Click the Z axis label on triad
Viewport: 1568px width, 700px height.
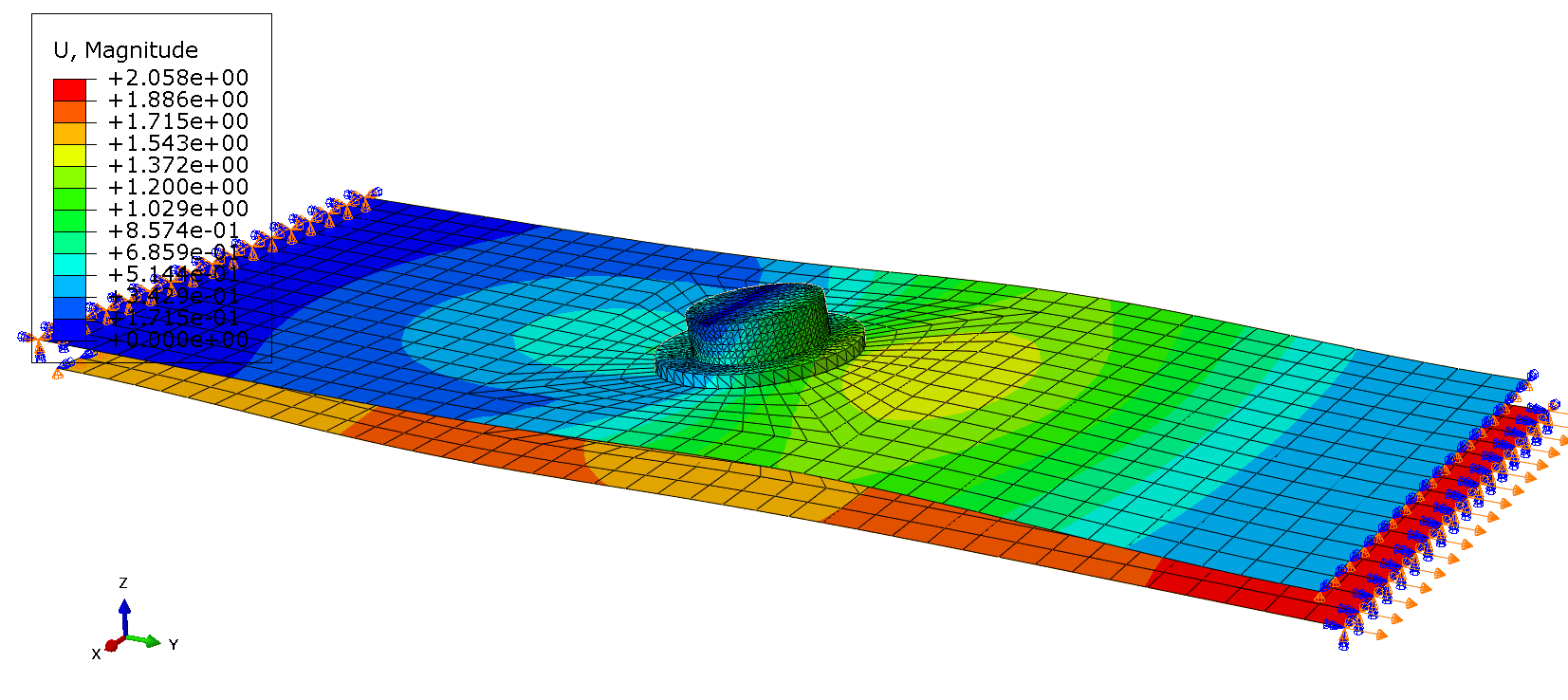[x=123, y=582]
